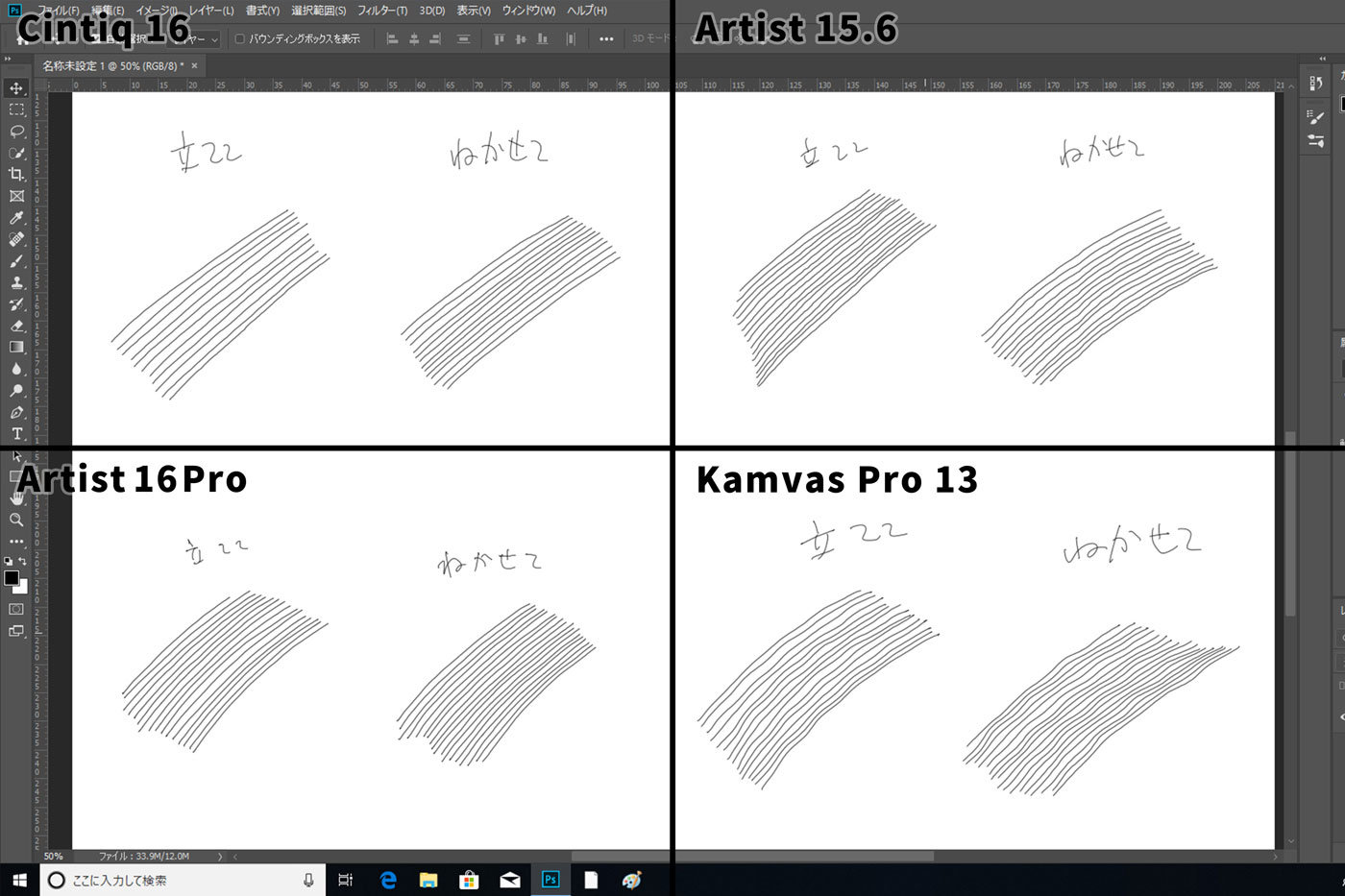Select the Eraser tool

click(x=16, y=326)
